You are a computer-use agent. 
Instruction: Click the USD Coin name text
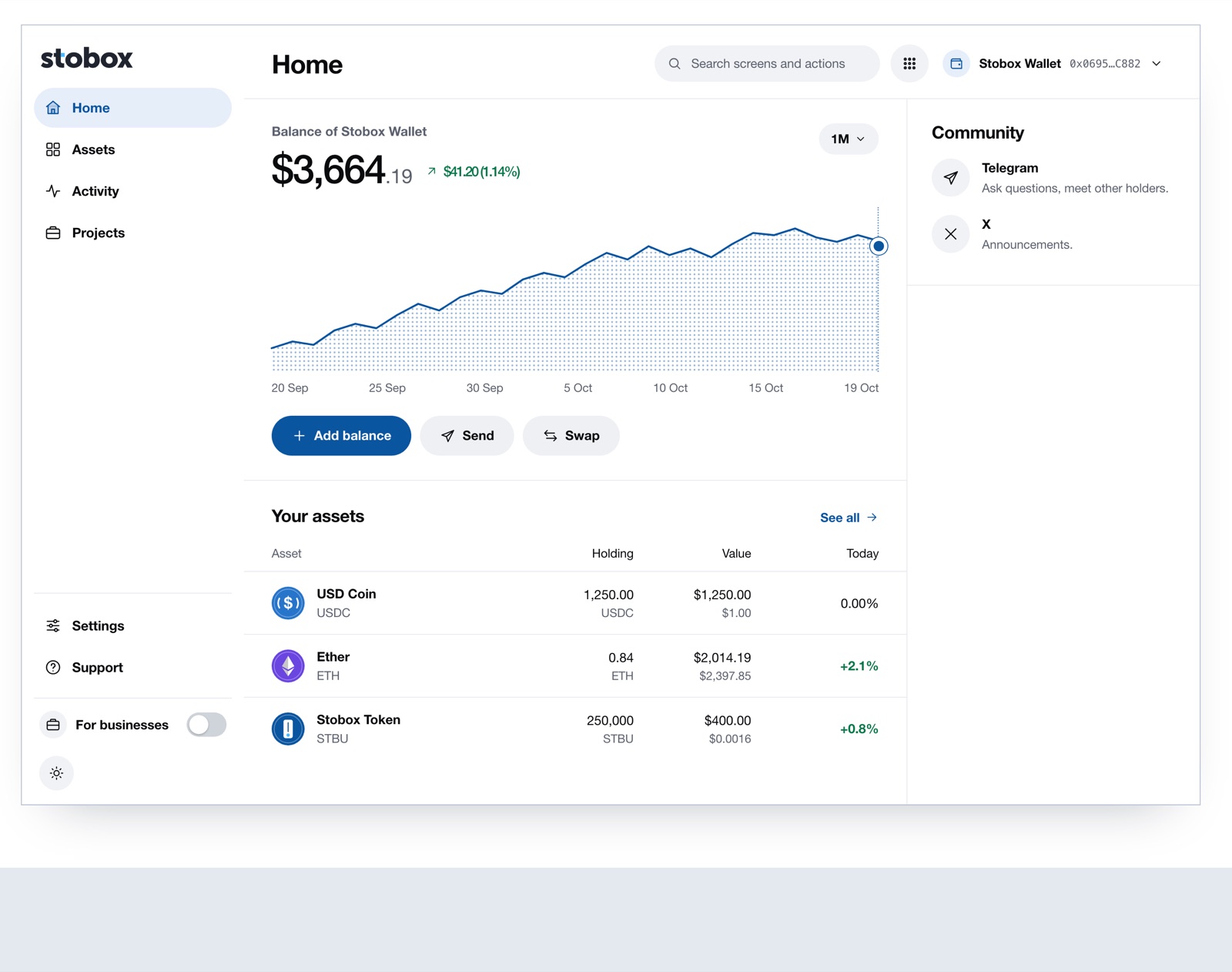click(x=346, y=594)
